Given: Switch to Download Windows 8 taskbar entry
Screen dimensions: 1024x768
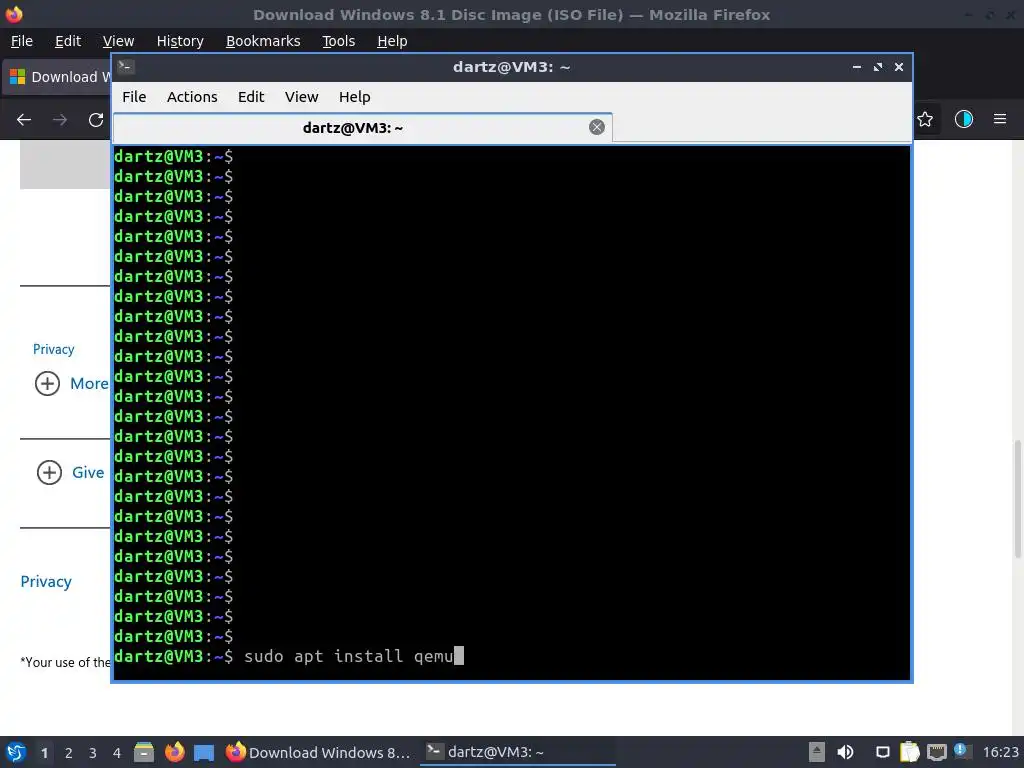Looking at the screenshot, I should pyautogui.click(x=318, y=752).
